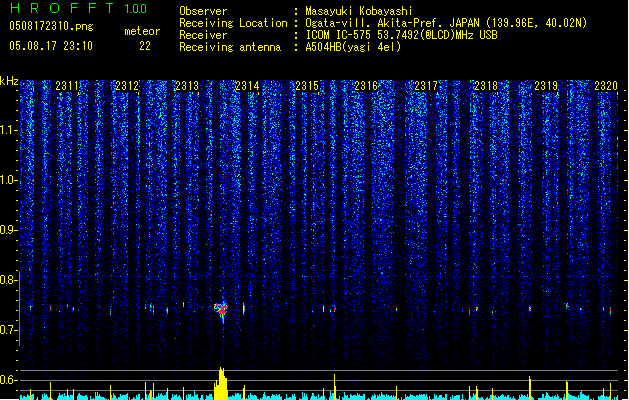Click the kHz axis unit label
629x400 pixels.
tap(9, 81)
